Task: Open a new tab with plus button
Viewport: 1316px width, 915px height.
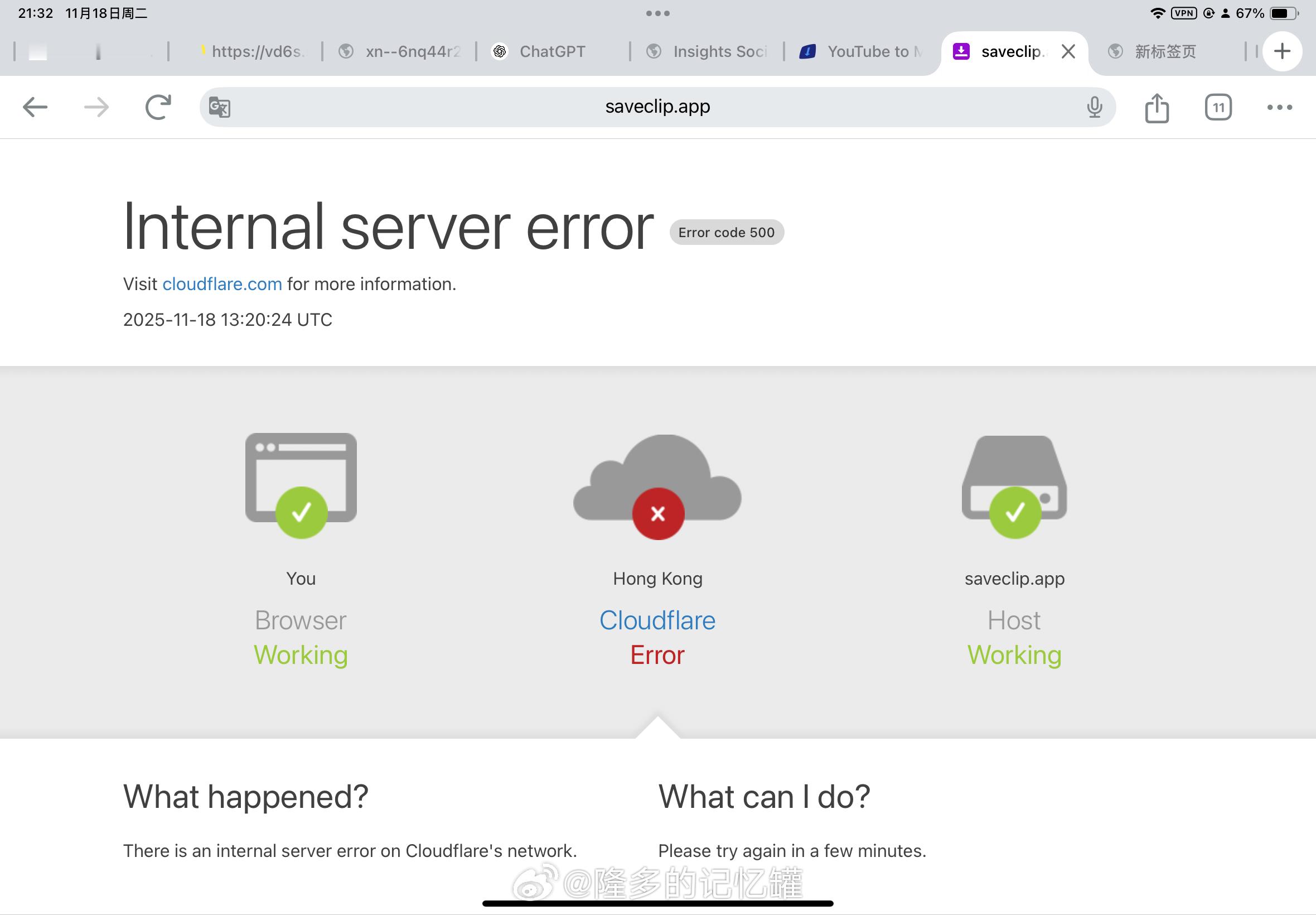Action: pyautogui.click(x=1282, y=51)
